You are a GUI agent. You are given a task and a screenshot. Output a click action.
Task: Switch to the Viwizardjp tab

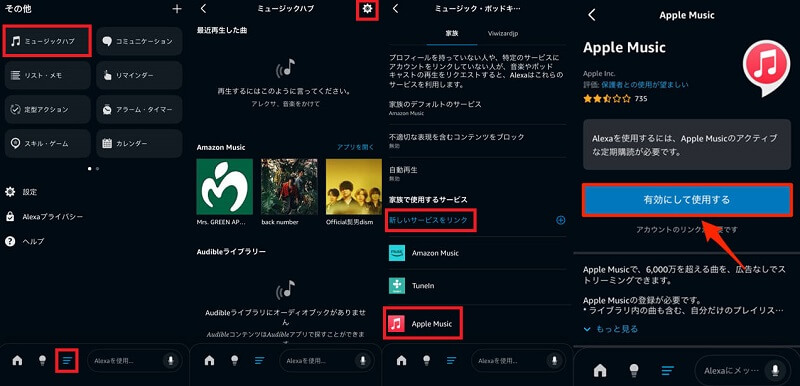coord(503,33)
